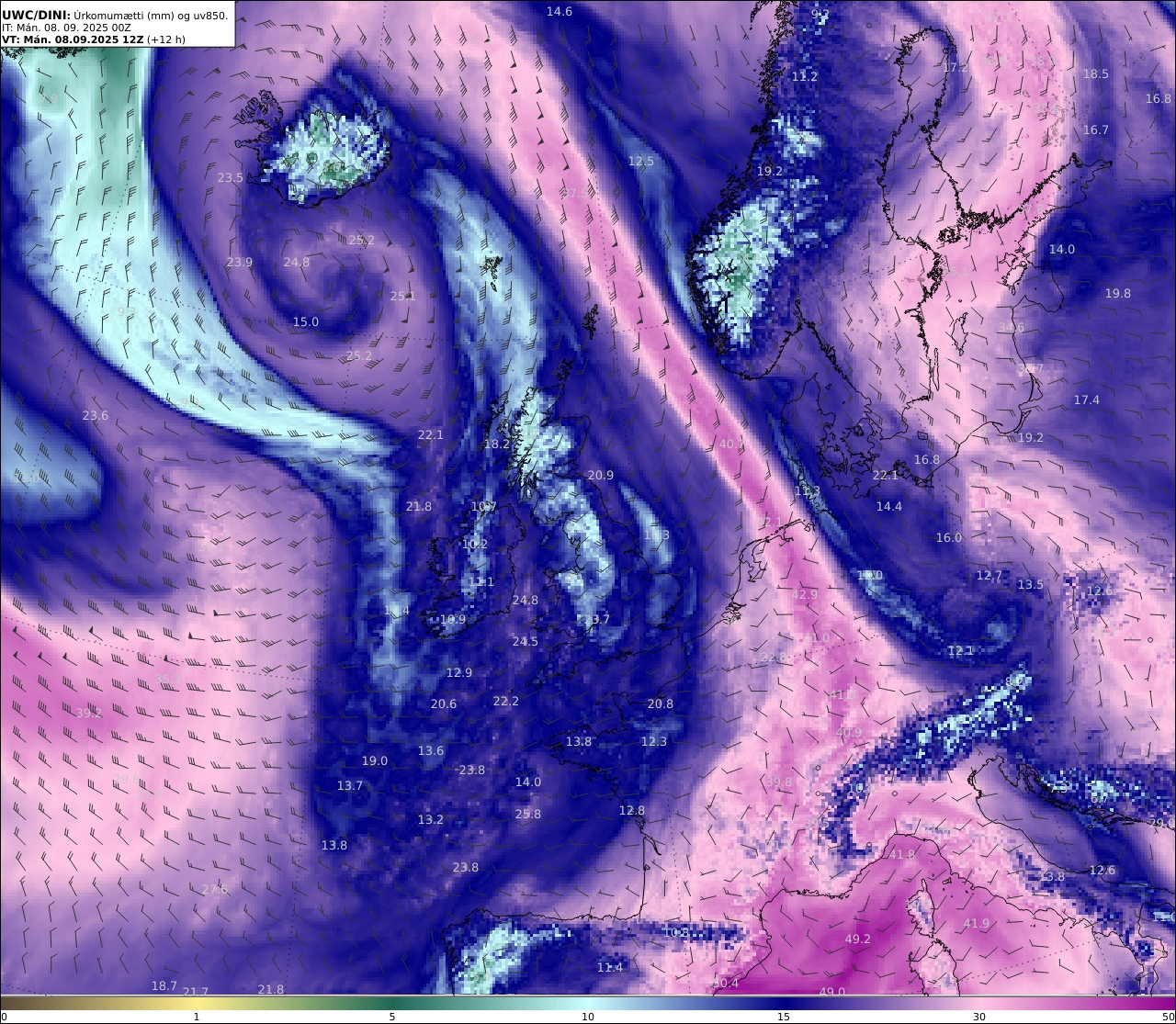The width and height of the screenshot is (1176, 1024).
Task: Click map value 25.1
Action: point(403,297)
